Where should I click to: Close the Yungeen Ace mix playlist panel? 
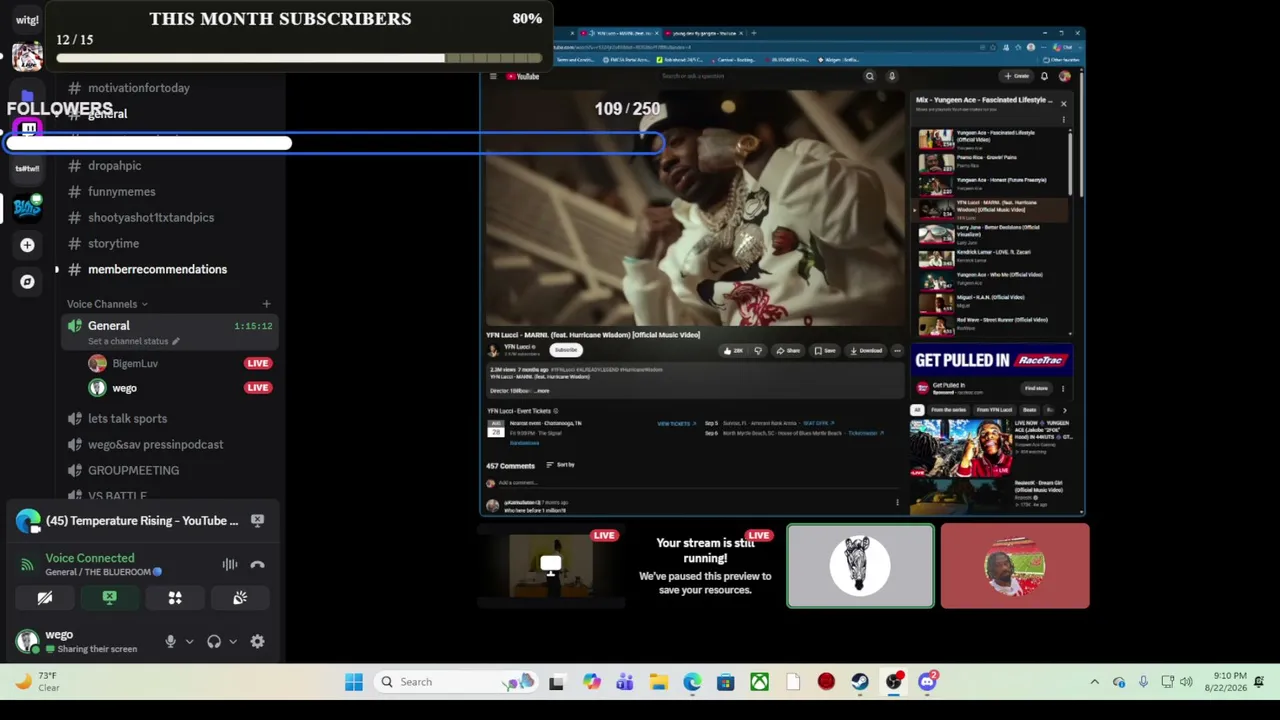[x=1063, y=103]
